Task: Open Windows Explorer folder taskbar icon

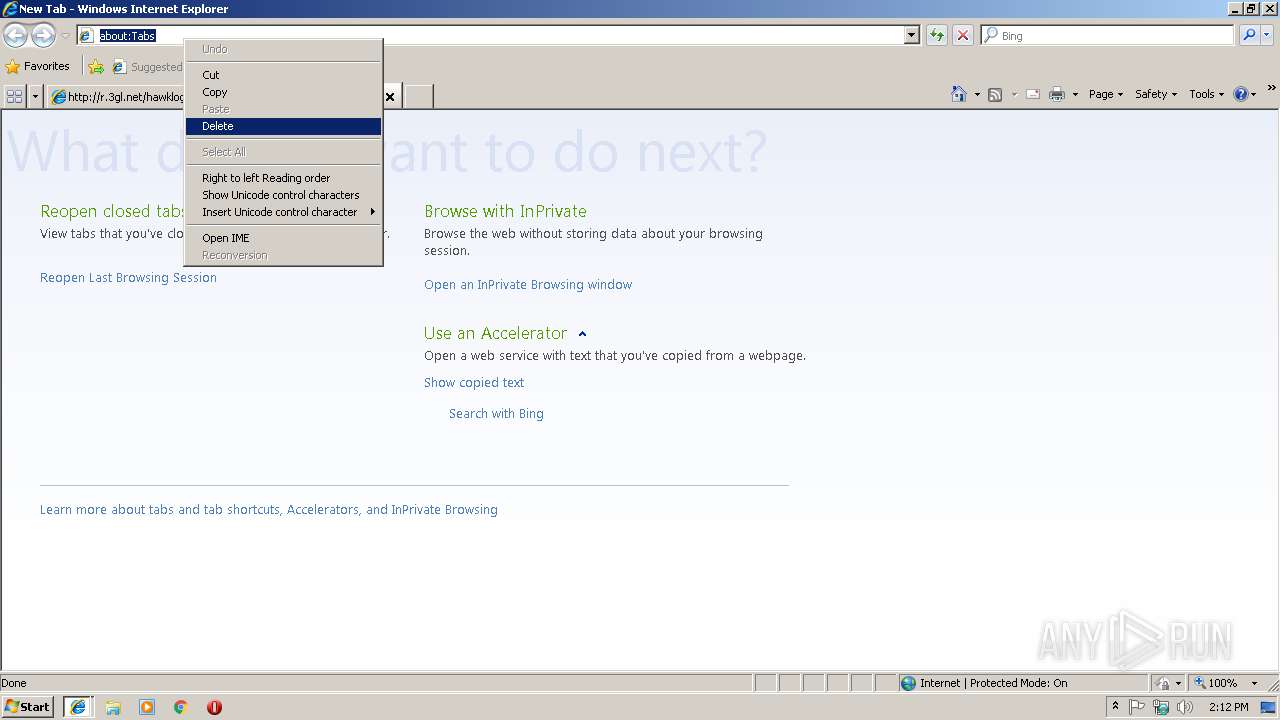Action: pos(113,707)
